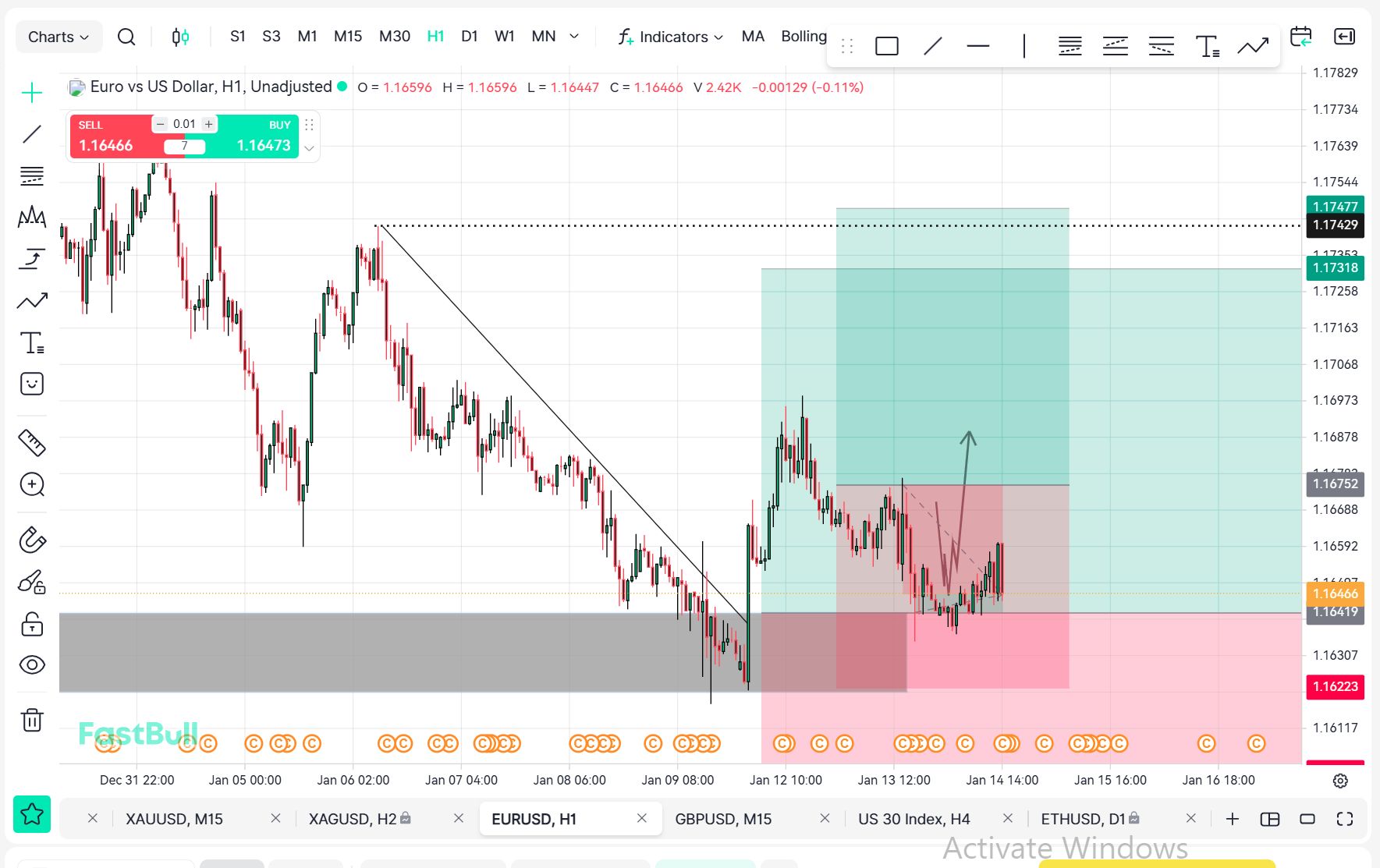Switch to the GBPUSD, M15 tab
The height and width of the screenshot is (868, 1380).
pyautogui.click(x=723, y=819)
